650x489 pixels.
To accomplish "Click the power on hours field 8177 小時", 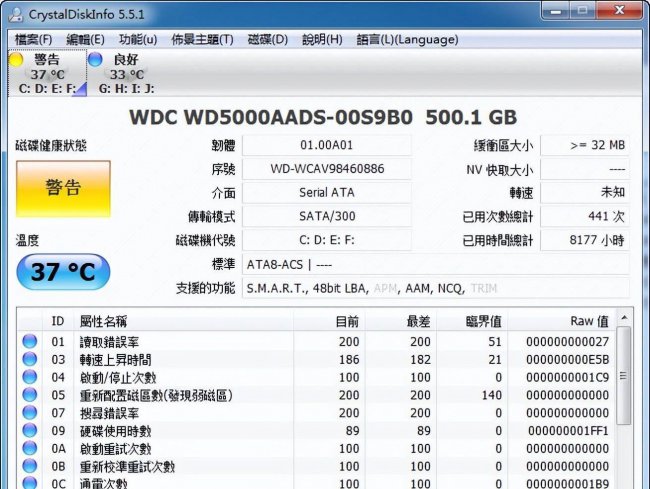I will tap(585, 240).
